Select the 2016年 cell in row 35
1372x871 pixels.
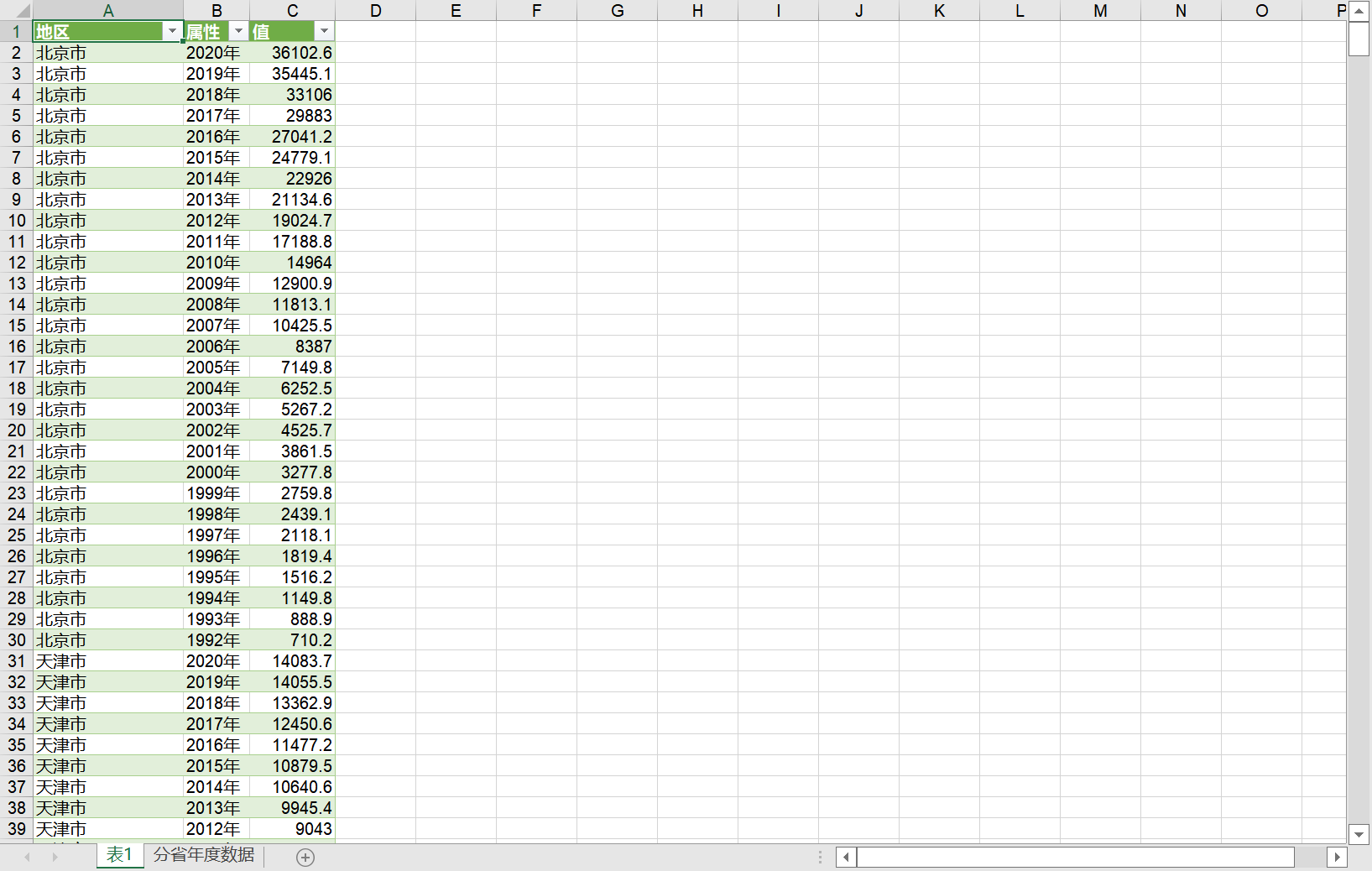216,745
